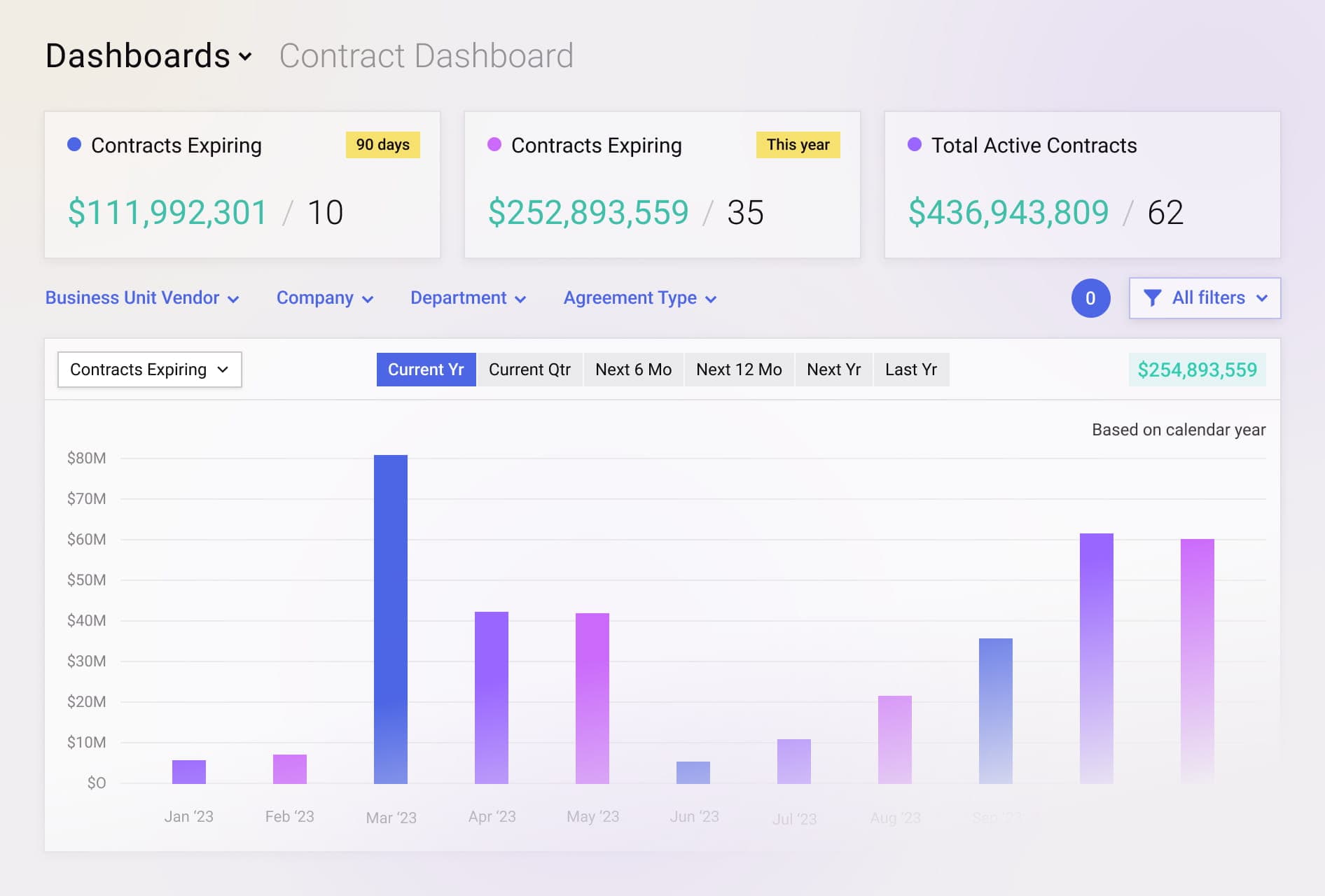Open the Contracts Expiring chart selector

[x=149, y=369]
